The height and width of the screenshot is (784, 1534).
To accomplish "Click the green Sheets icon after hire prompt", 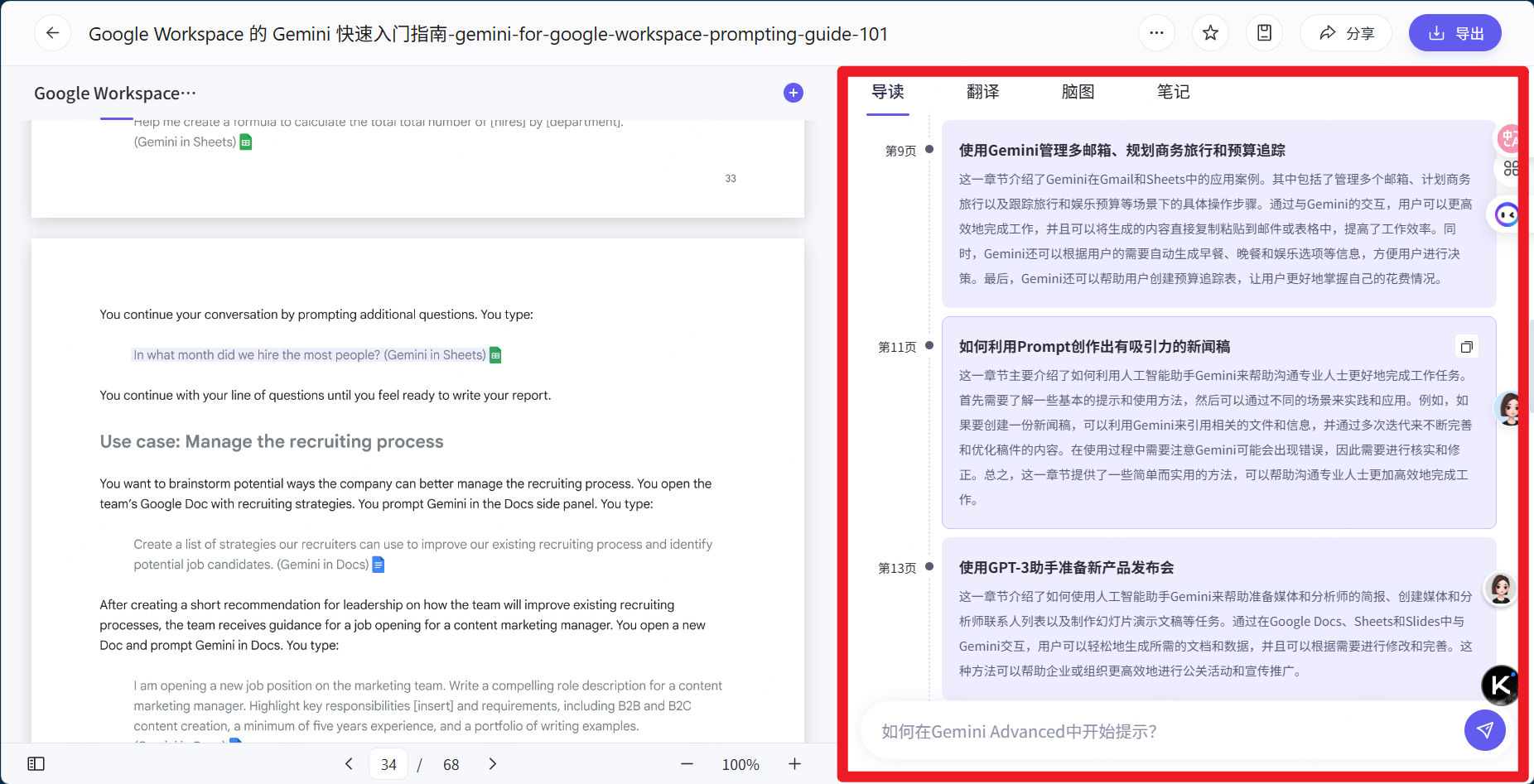I will click(495, 355).
